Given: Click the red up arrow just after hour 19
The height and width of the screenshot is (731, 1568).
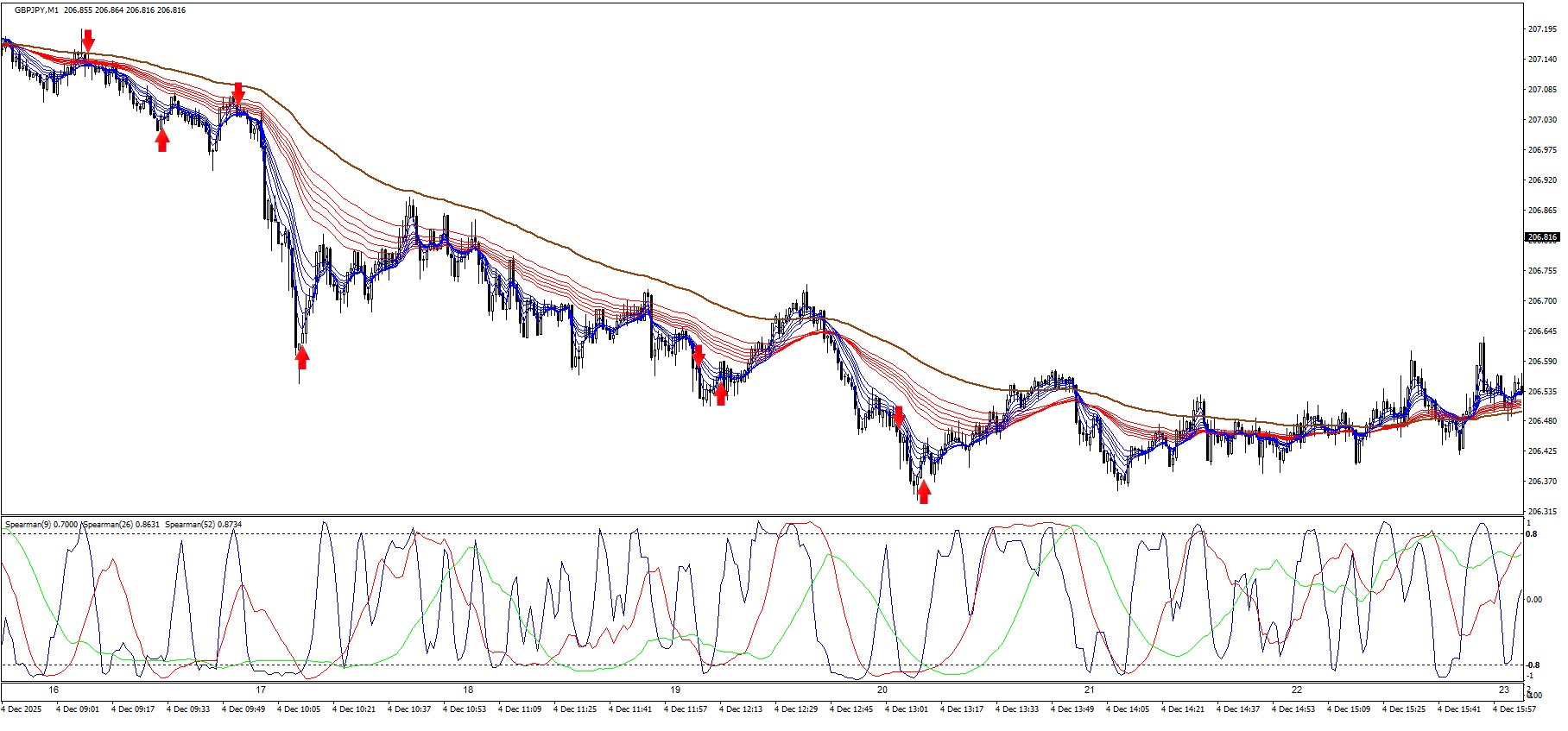Looking at the screenshot, I should coord(721,394).
